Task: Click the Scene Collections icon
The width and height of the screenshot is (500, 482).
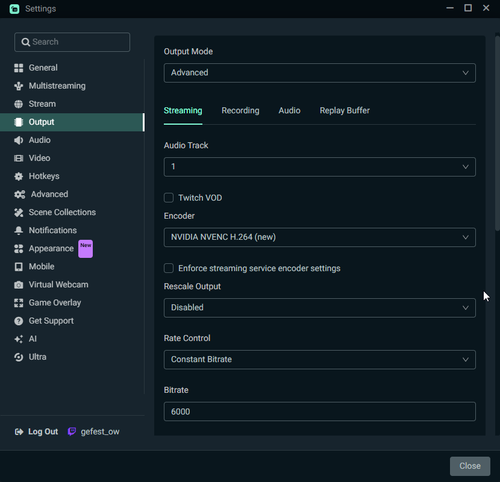Action: pyautogui.click(x=19, y=212)
